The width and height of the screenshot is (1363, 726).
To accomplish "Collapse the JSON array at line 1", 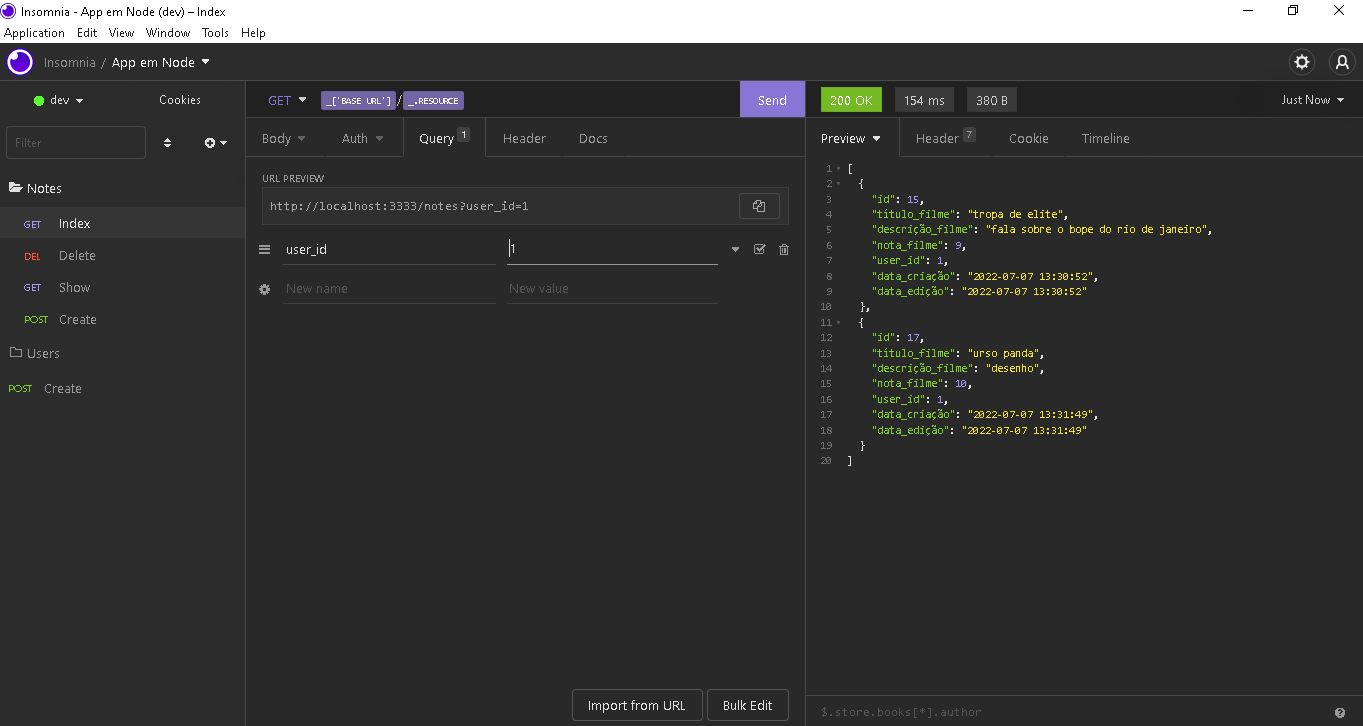I will (838, 169).
